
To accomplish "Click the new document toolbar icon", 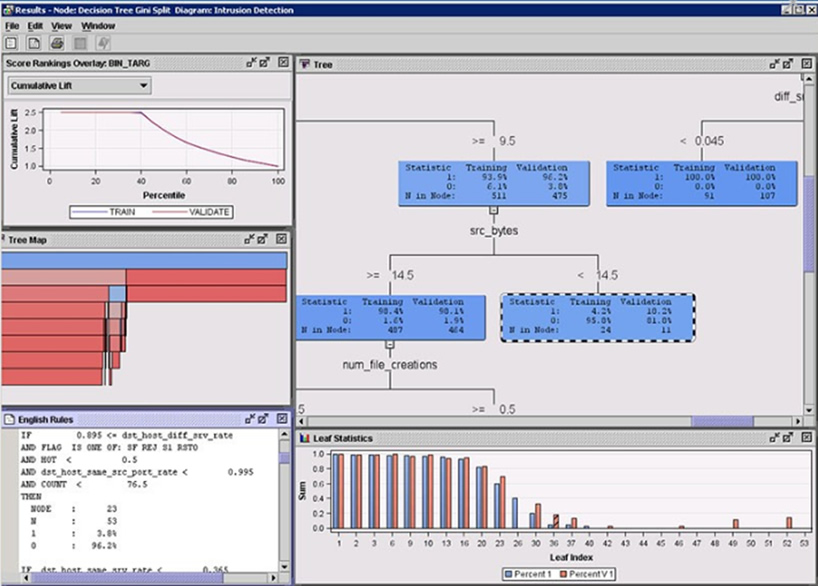I will click(x=33, y=43).
